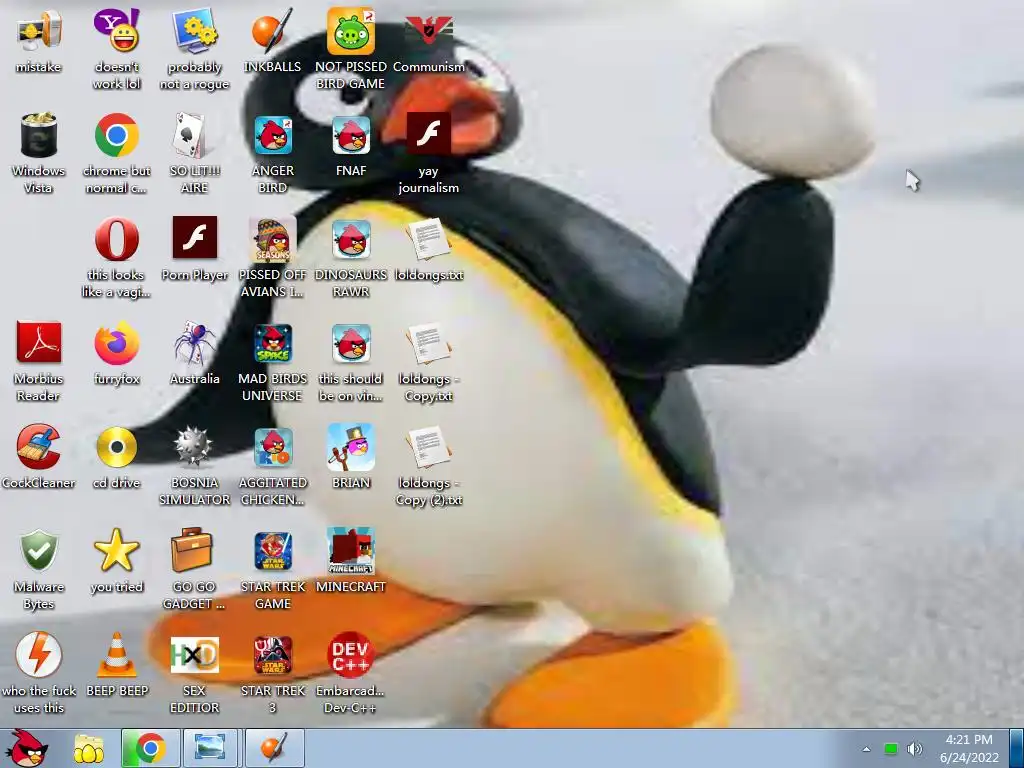
Task: Select the Embarcadero Dev-C++ icon
Action: [351, 654]
